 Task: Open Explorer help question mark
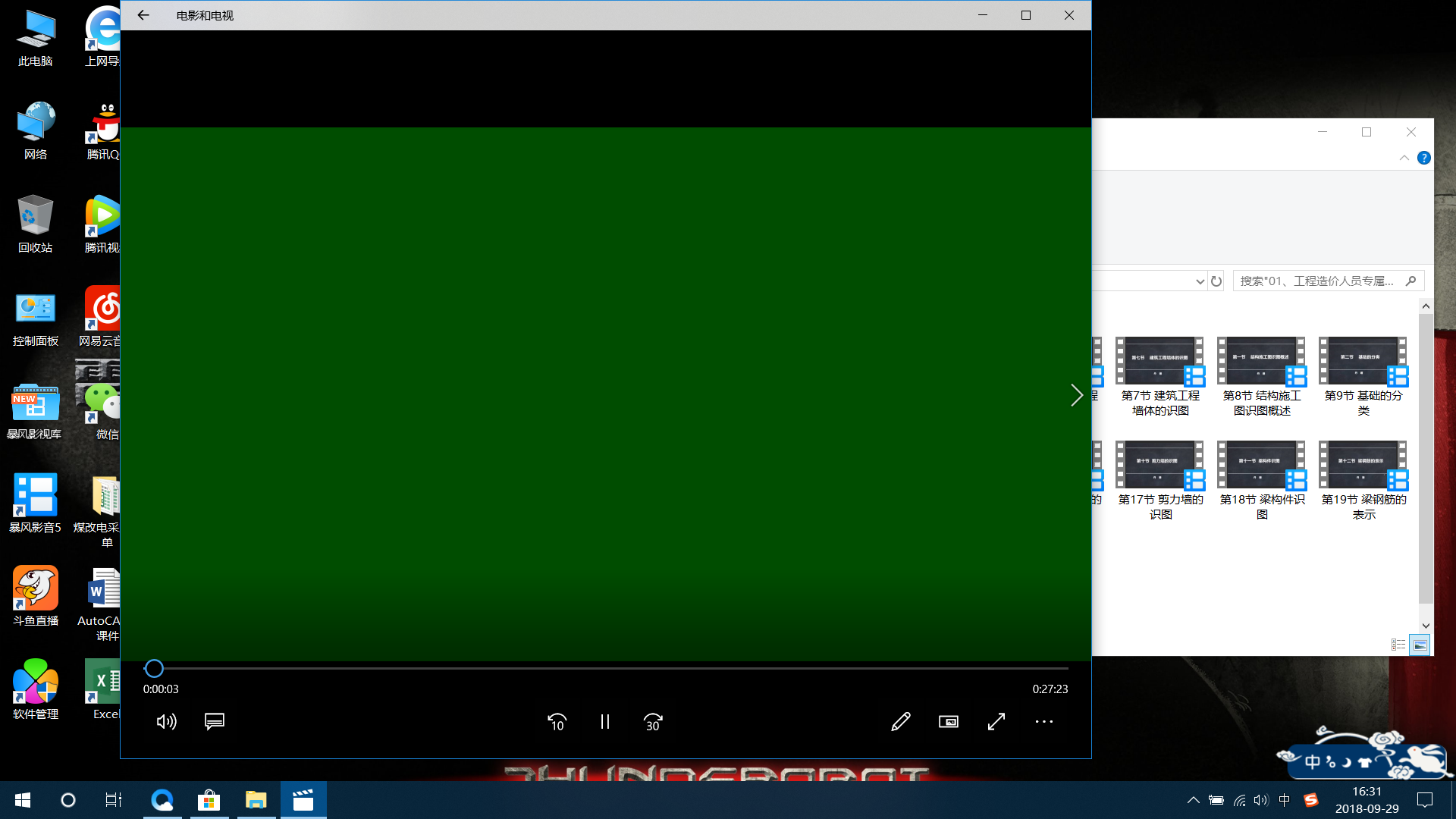(1423, 158)
